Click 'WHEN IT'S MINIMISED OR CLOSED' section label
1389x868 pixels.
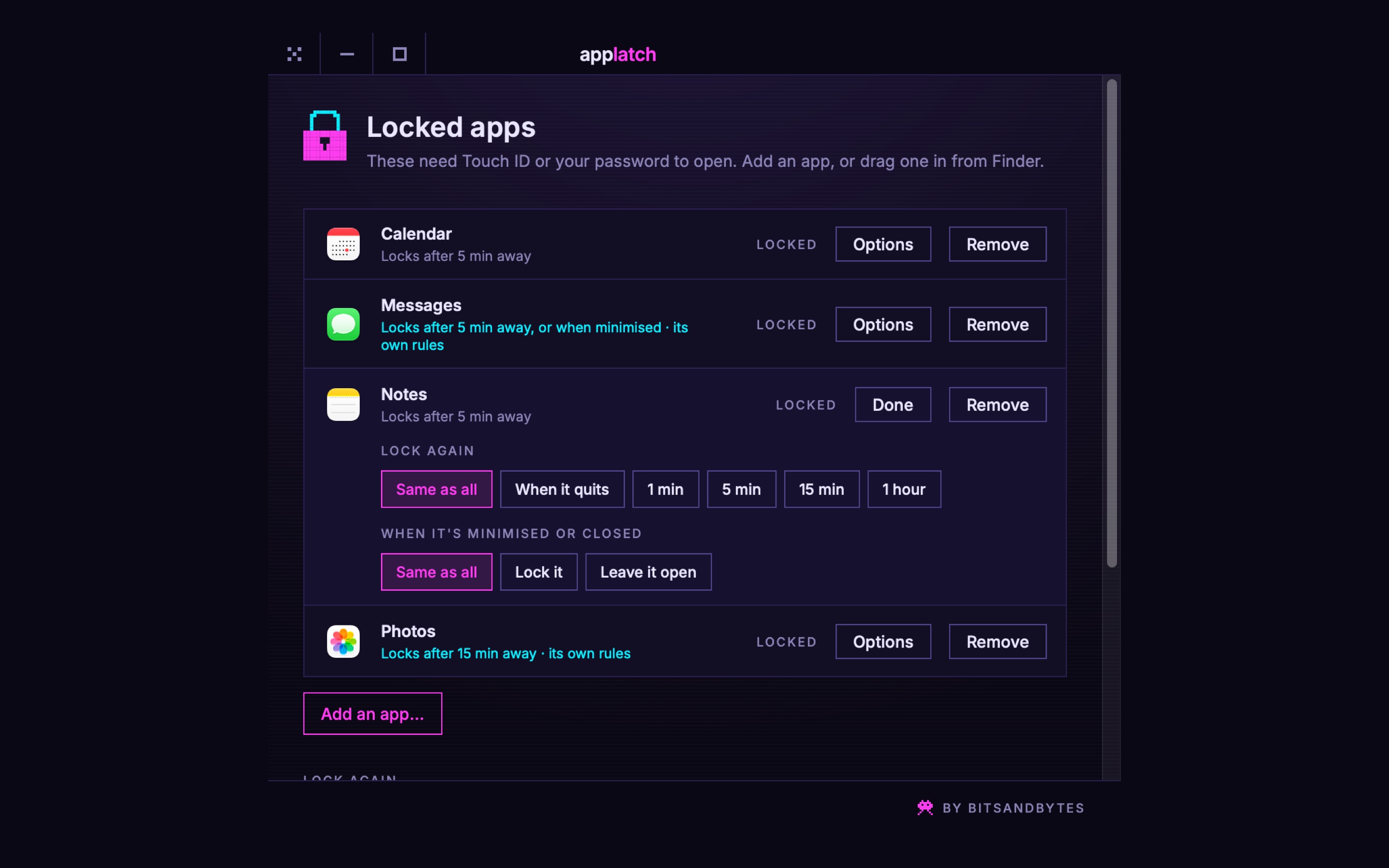point(511,533)
